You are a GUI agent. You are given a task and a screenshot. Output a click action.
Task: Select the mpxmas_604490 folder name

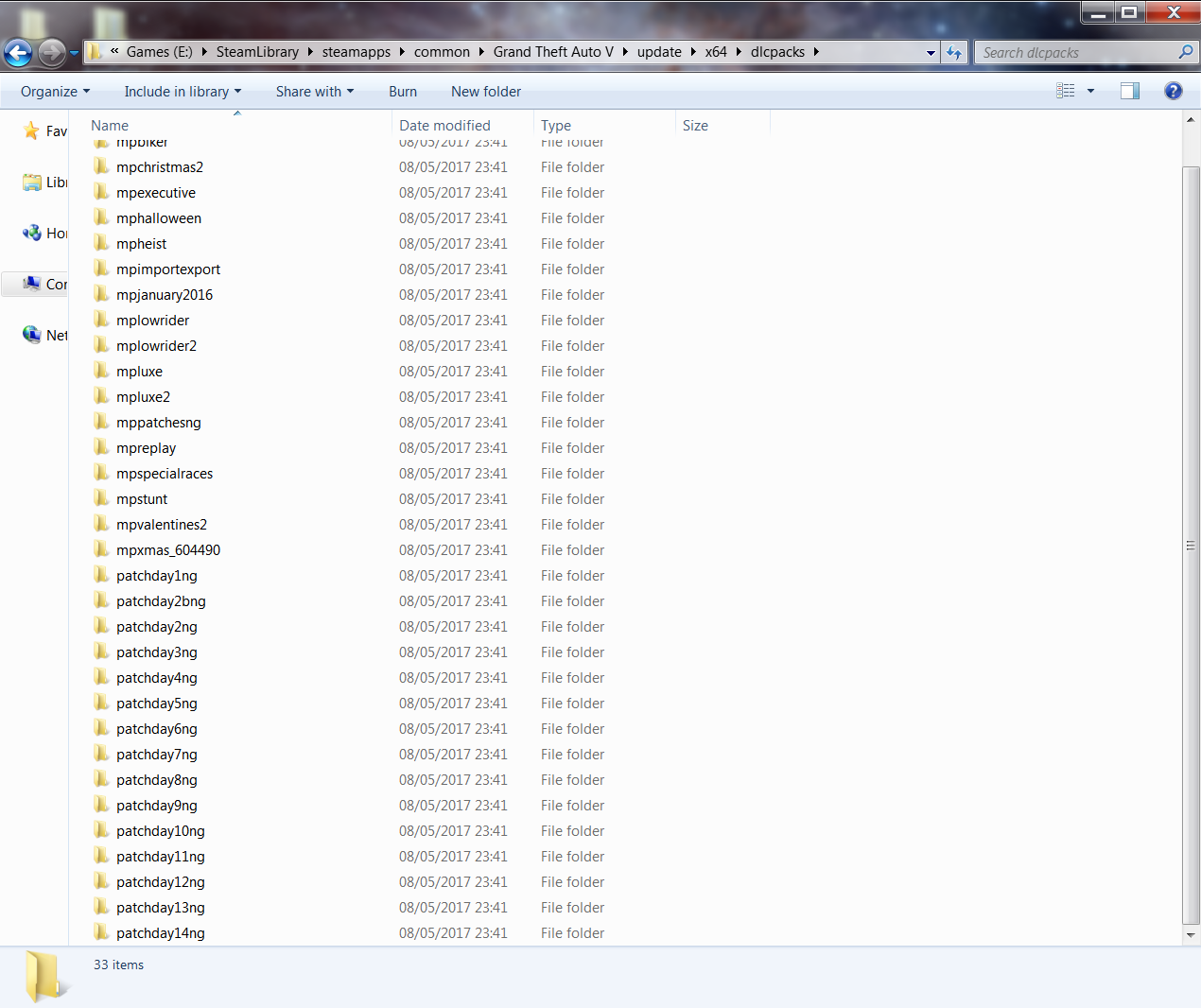[168, 550]
